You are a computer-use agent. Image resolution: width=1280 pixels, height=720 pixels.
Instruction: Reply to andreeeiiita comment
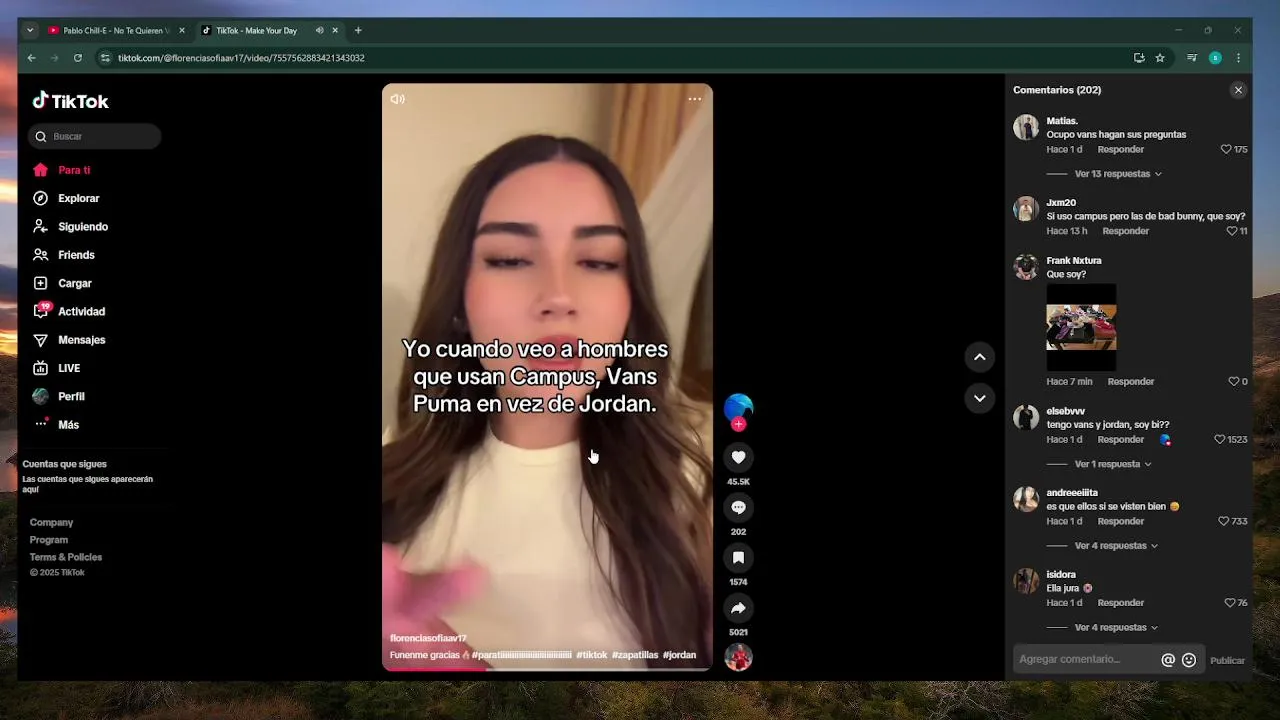[x=1120, y=521]
